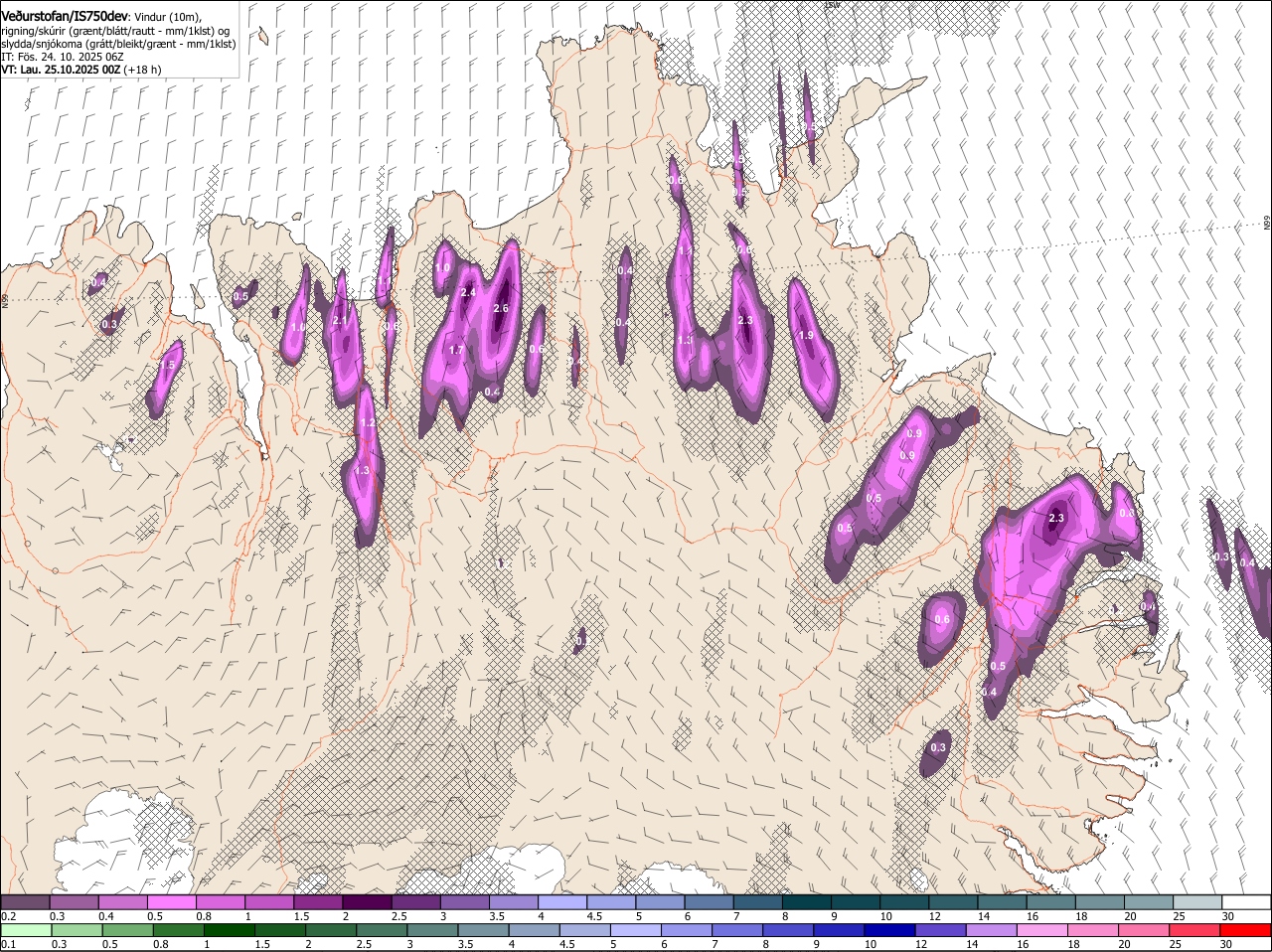The height and width of the screenshot is (952, 1272).
Task: Select the top legend swatch for 3–3.5
Action: click(x=465, y=901)
